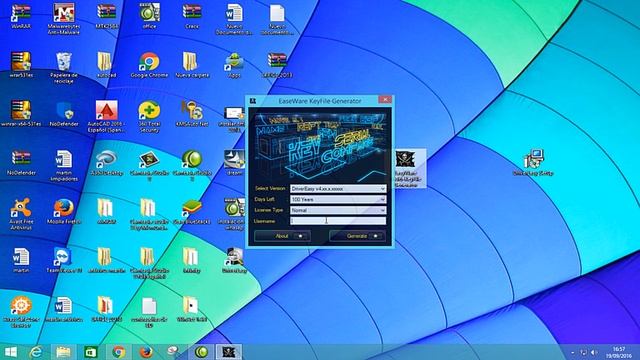Select the NoDefender shield icon
This screenshot has width=640, height=360.
click(64, 114)
